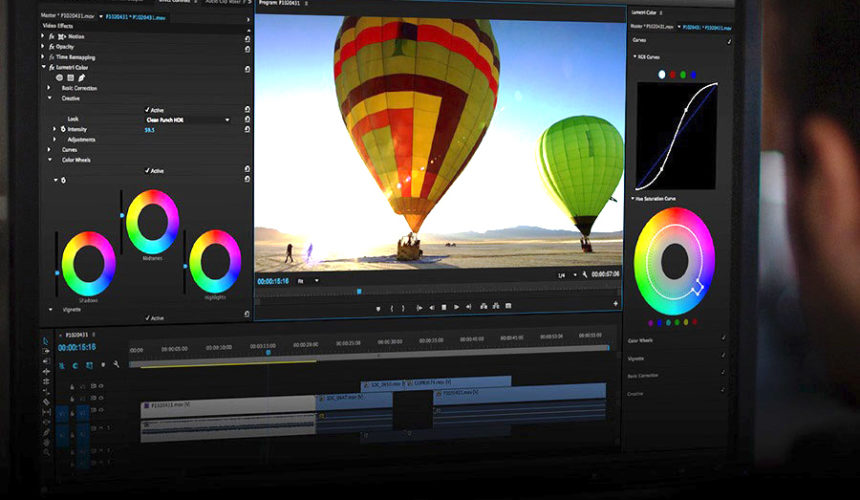Click the Go to In point icon
The image size is (860, 500).
click(x=419, y=307)
